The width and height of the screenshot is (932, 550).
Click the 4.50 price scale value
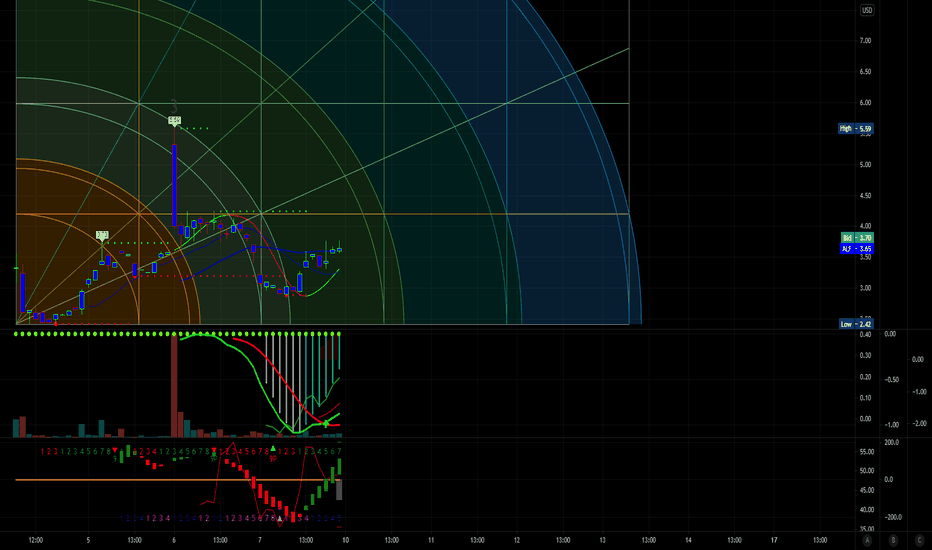coord(865,195)
